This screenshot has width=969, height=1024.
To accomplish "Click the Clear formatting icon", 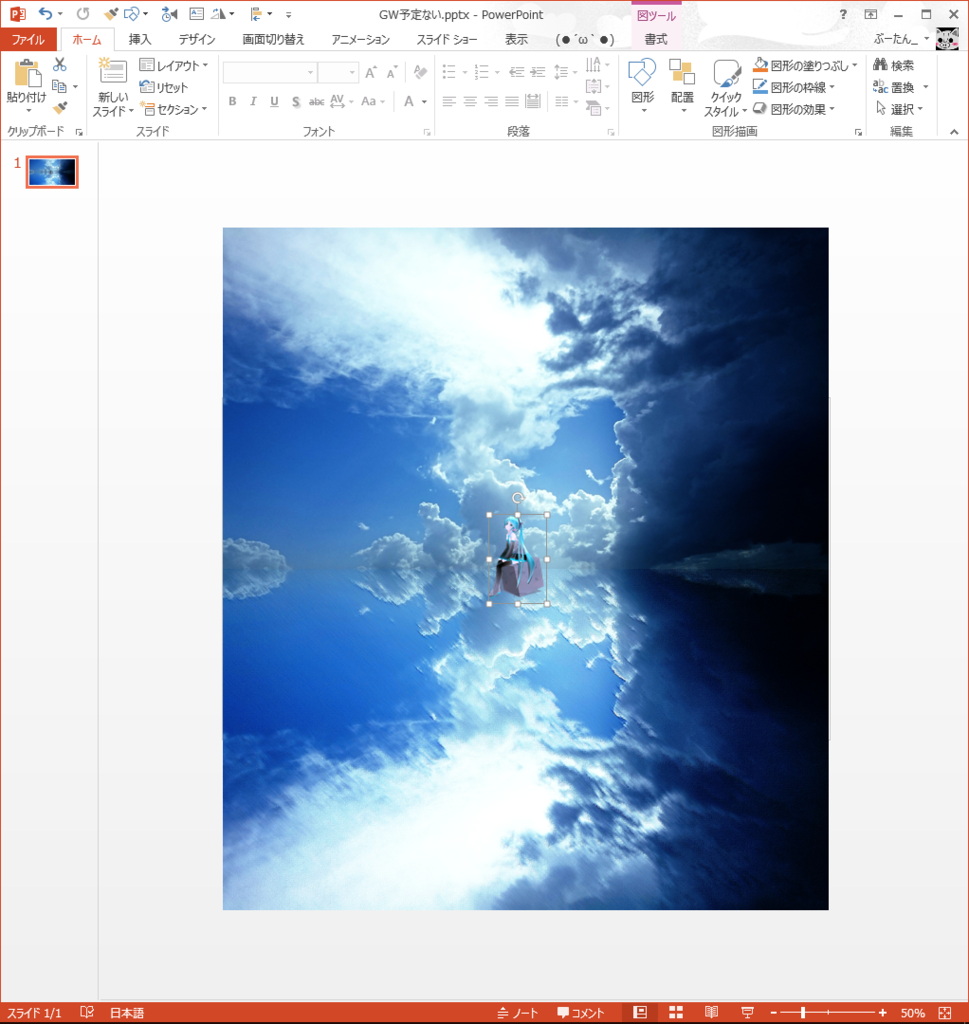I will (x=420, y=72).
